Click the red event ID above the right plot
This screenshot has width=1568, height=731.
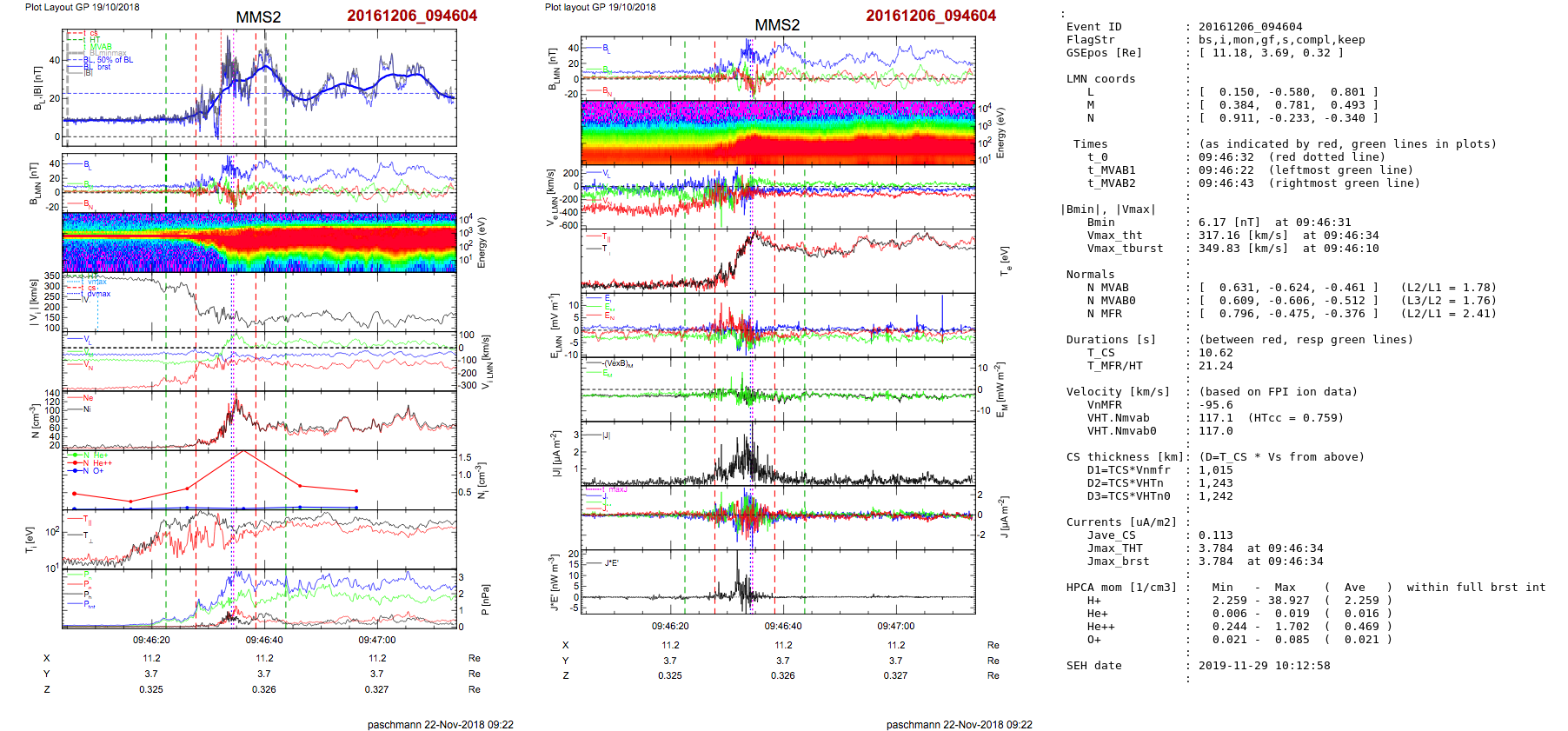point(930,16)
